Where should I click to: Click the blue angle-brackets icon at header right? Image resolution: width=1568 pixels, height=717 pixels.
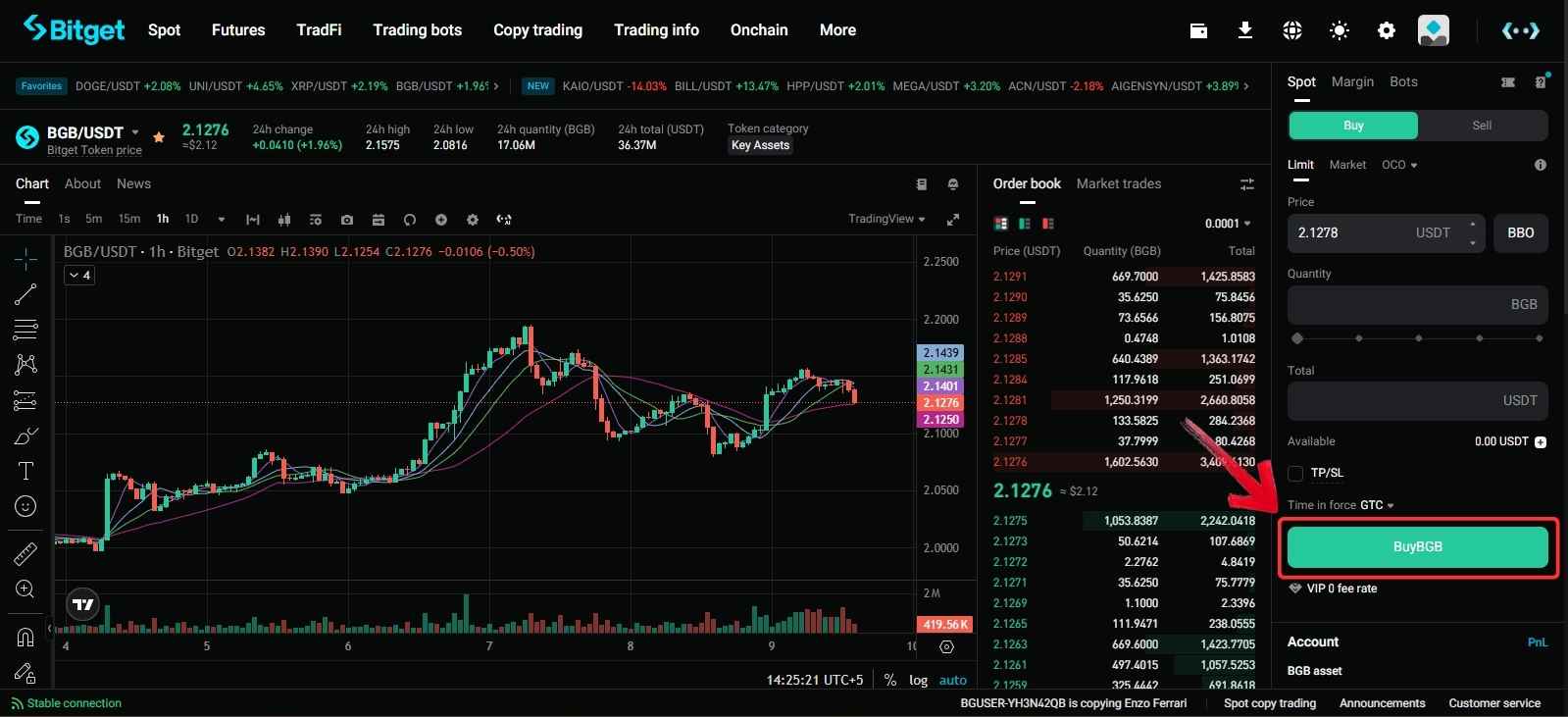point(1520,30)
